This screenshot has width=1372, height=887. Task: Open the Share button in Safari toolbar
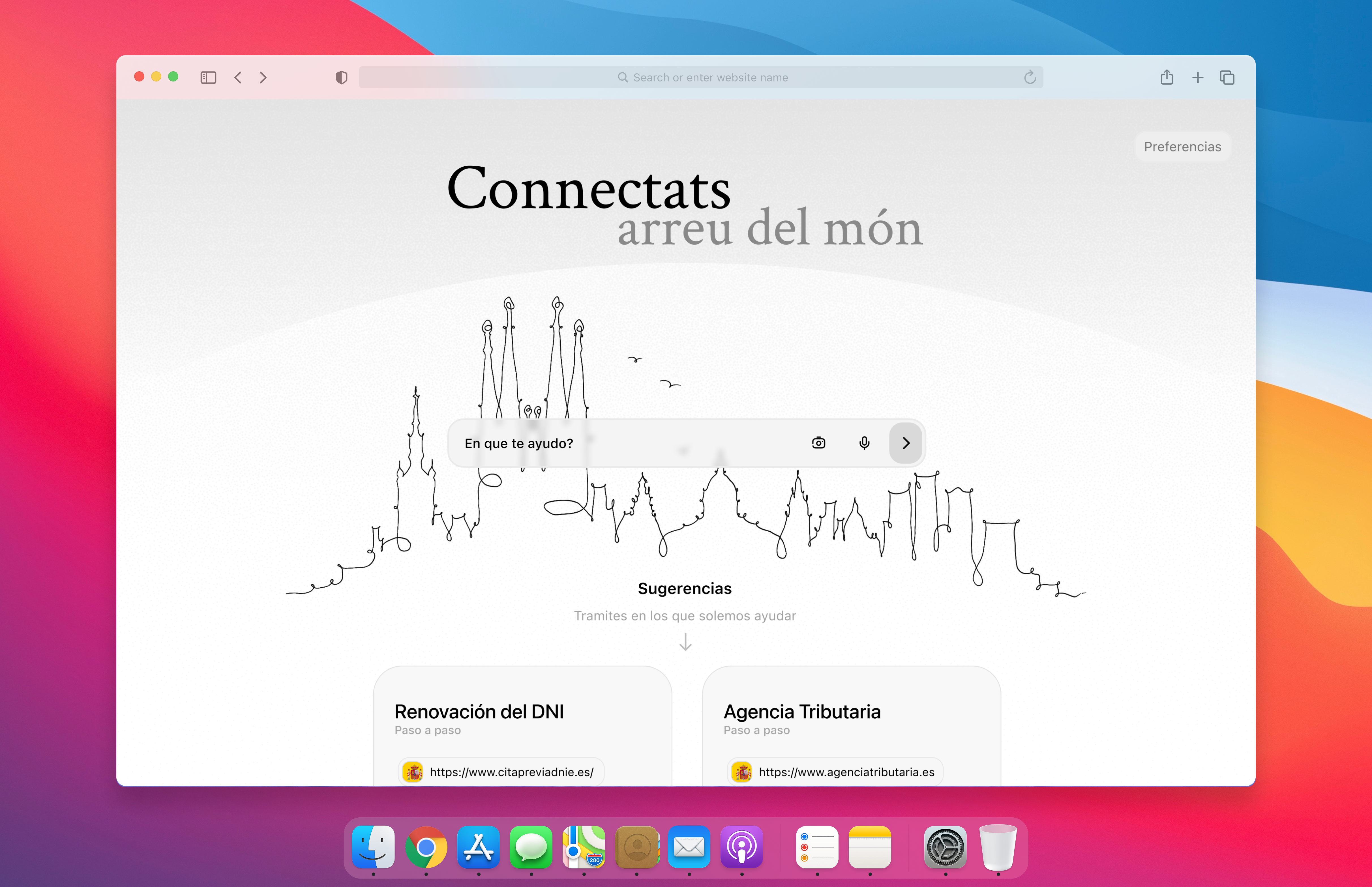click(x=1166, y=77)
